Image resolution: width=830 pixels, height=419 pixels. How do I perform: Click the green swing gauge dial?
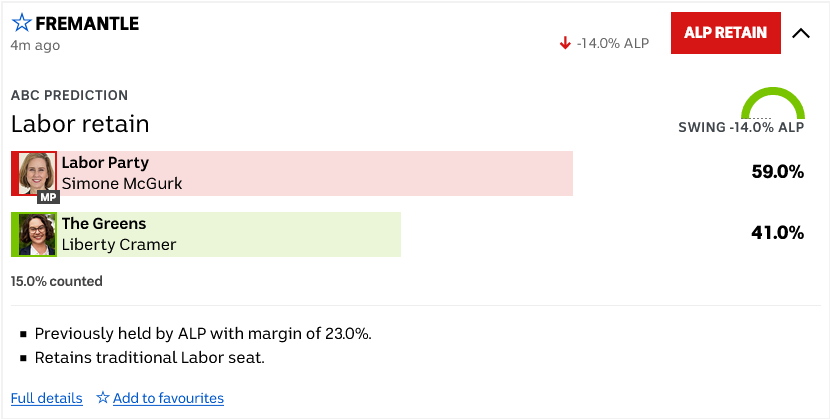point(772,104)
